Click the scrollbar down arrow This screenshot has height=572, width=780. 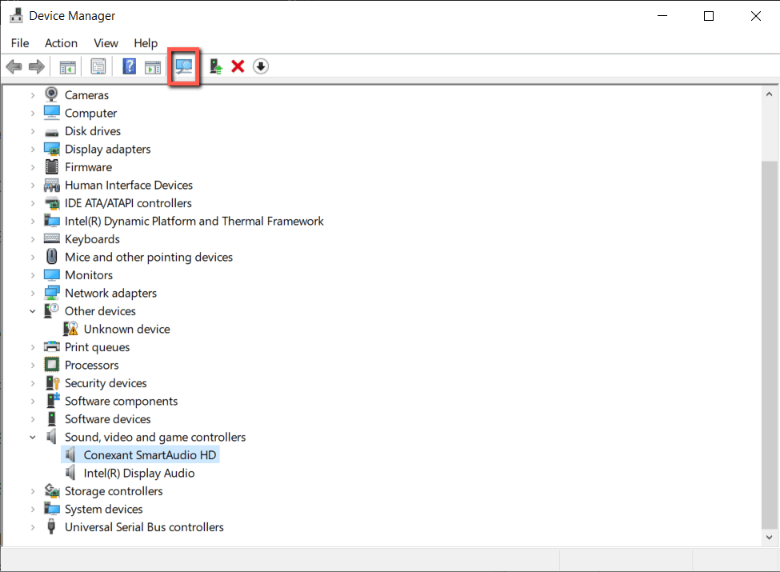[x=769, y=537]
